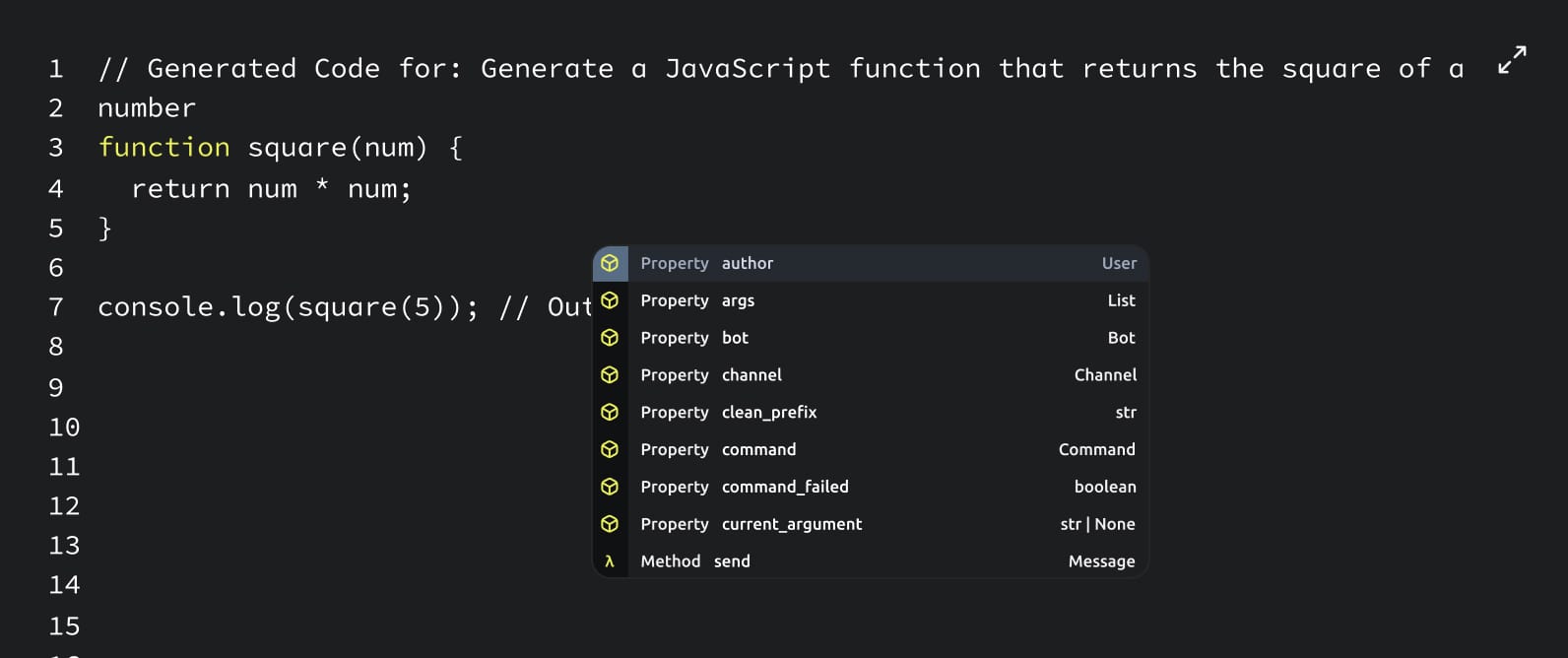Click 'square(num)' in the function definition
Screen dimensions: 1568x658
338,148
